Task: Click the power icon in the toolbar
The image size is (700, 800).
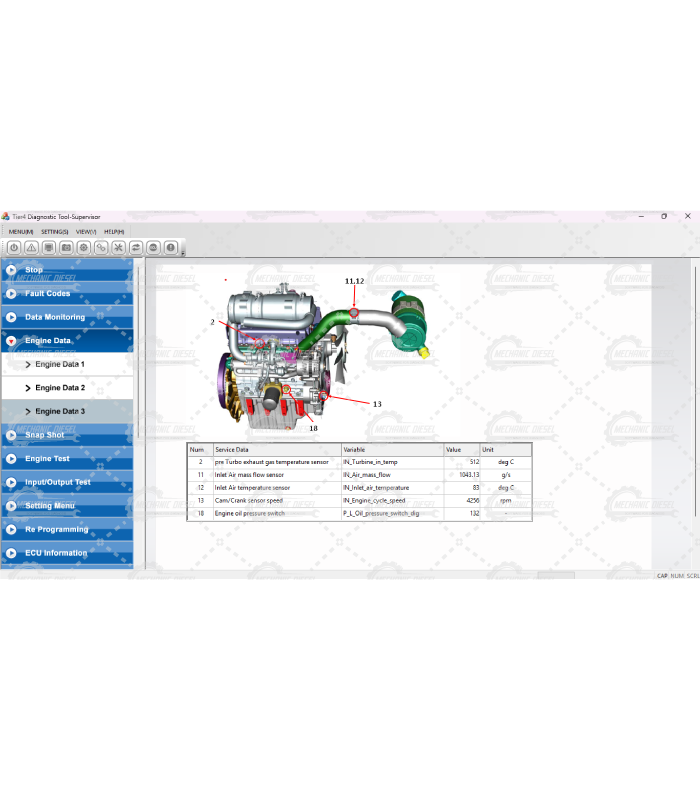Action: 14,247
